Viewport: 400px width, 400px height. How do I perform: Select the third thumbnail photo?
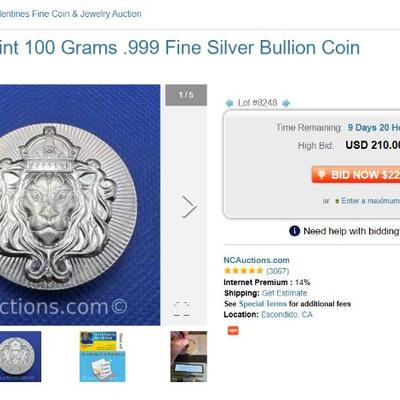pos(189,356)
